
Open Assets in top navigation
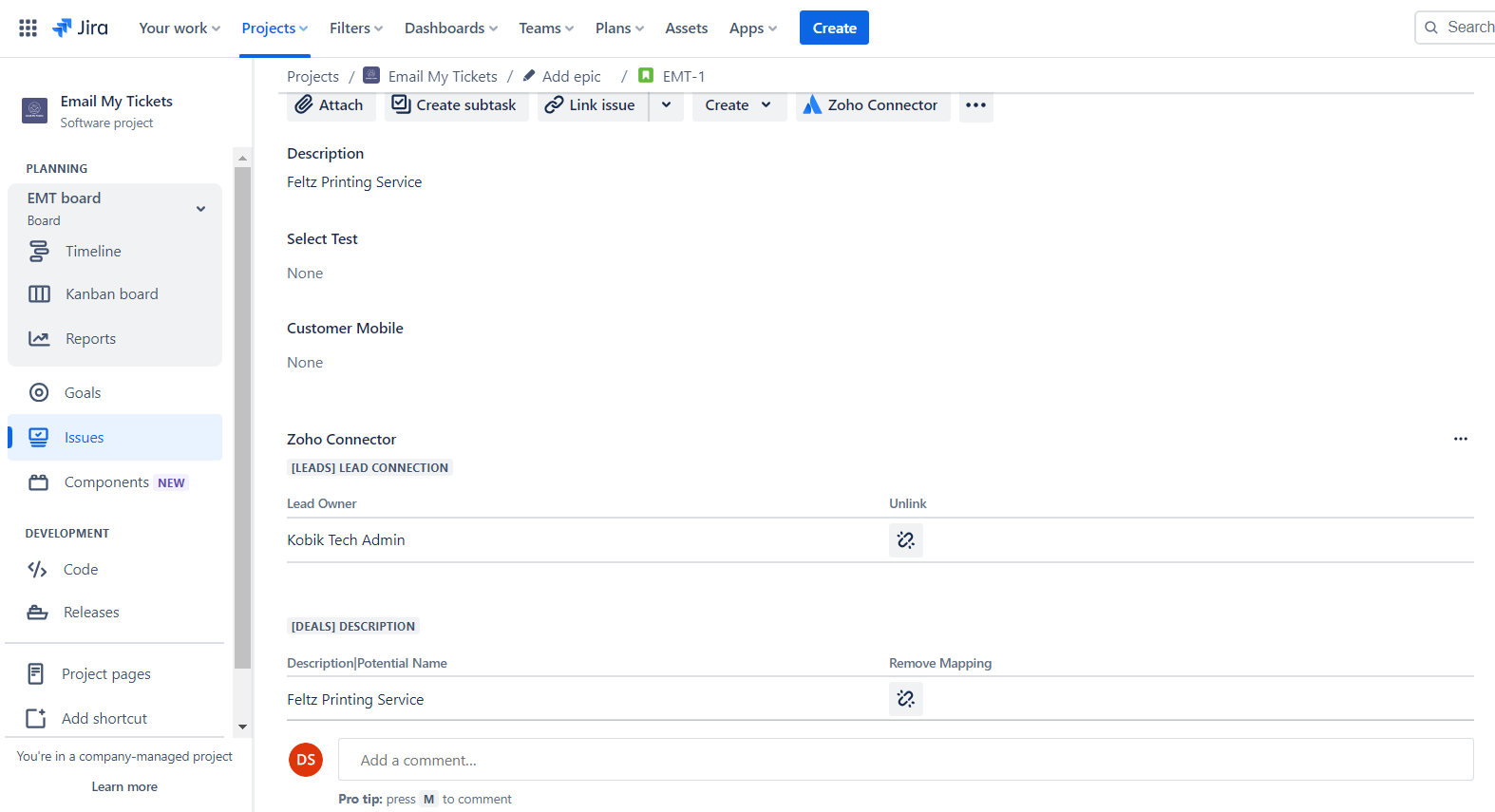686,28
